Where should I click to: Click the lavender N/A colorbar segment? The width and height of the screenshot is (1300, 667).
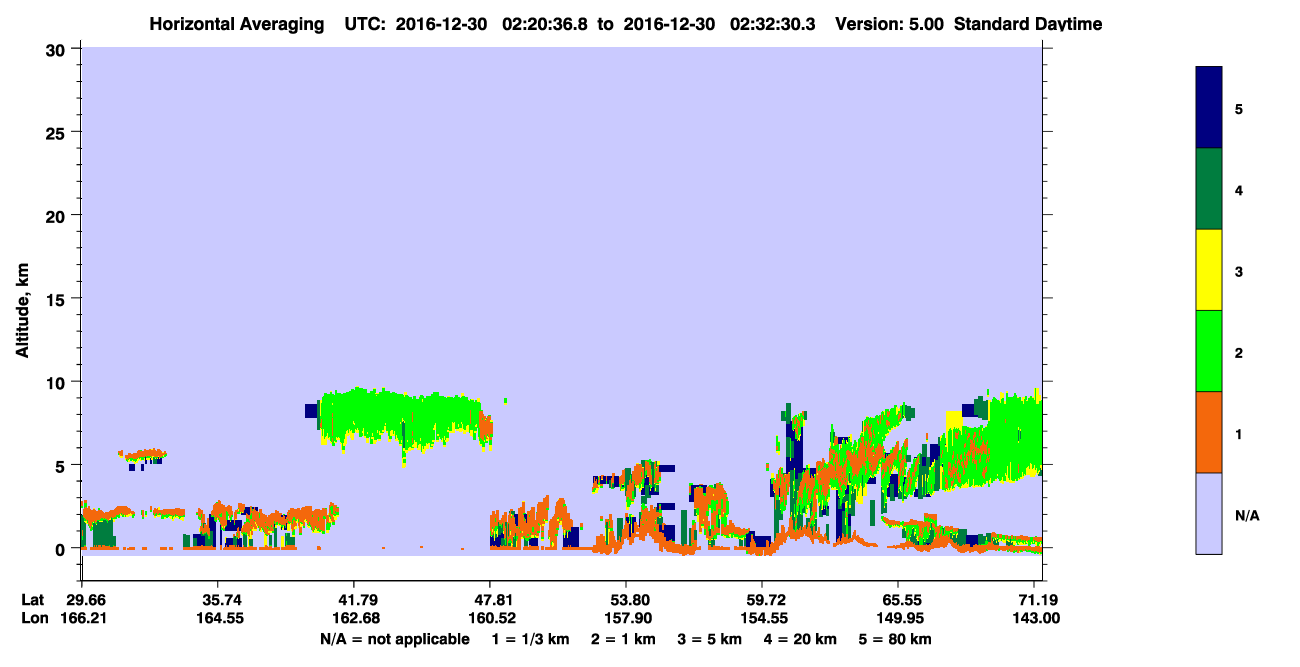[x=1209, y=513]
